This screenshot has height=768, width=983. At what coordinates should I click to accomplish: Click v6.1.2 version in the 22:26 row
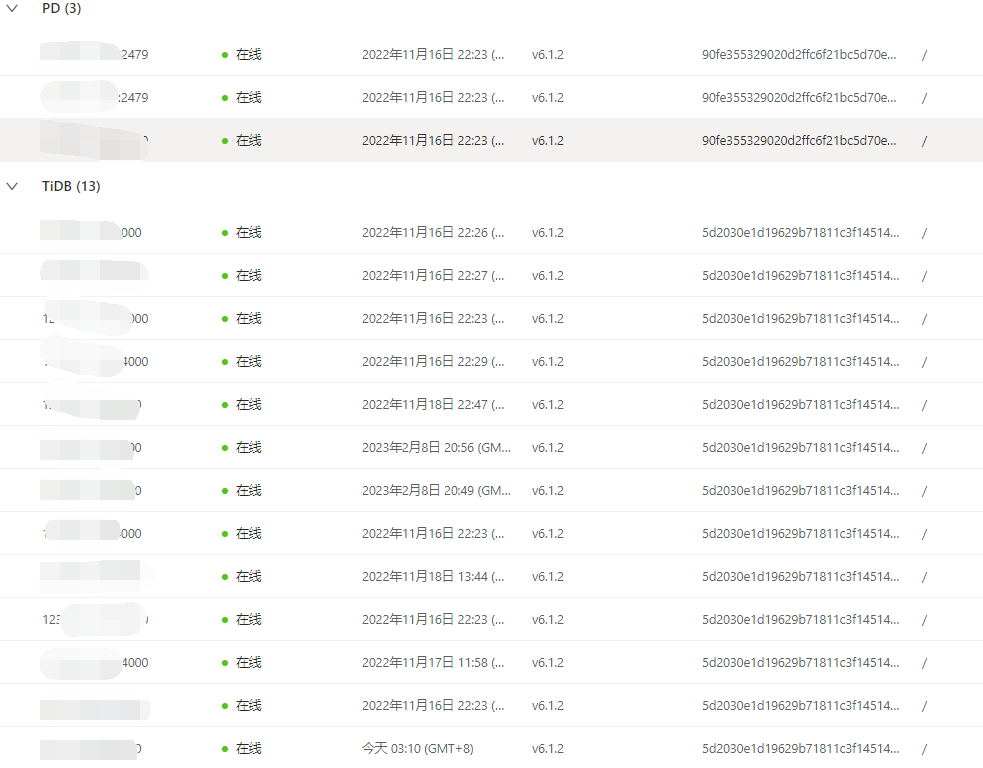(548, 233)
